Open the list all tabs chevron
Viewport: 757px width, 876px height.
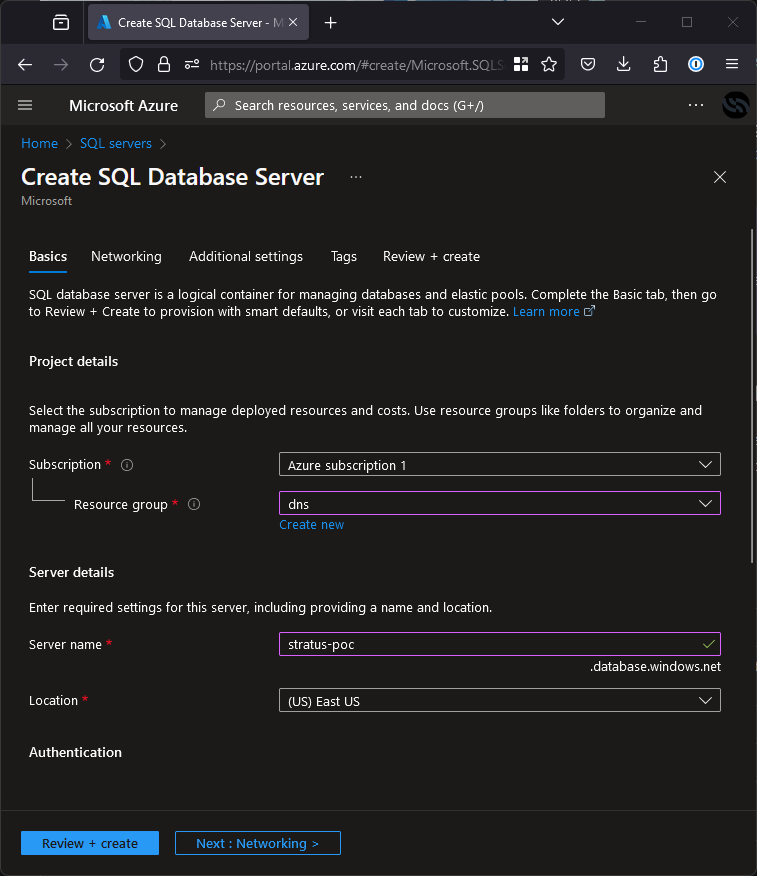(x=558, y=22)
